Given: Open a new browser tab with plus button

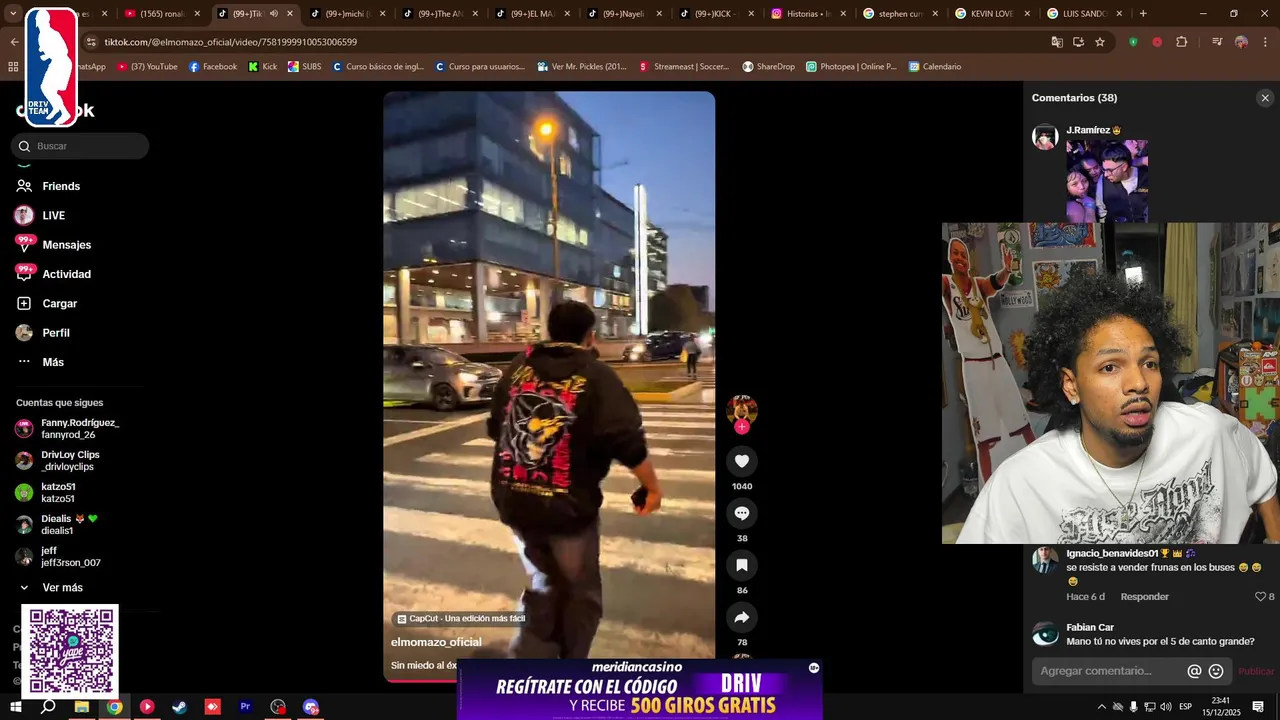Looking at the screenshot, I should click(1143, 14).
